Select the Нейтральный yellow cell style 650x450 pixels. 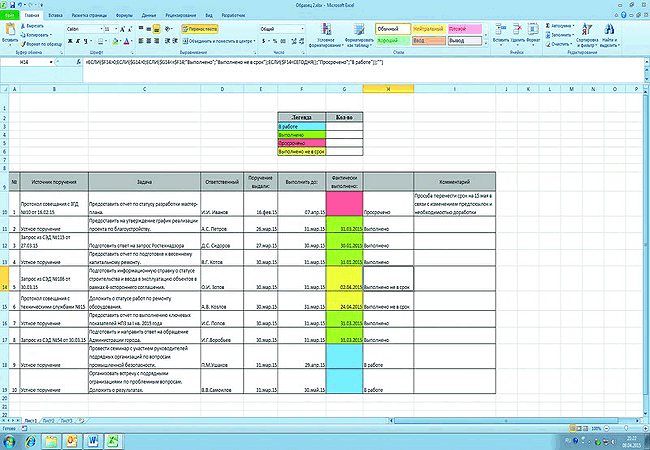point(429,29)
